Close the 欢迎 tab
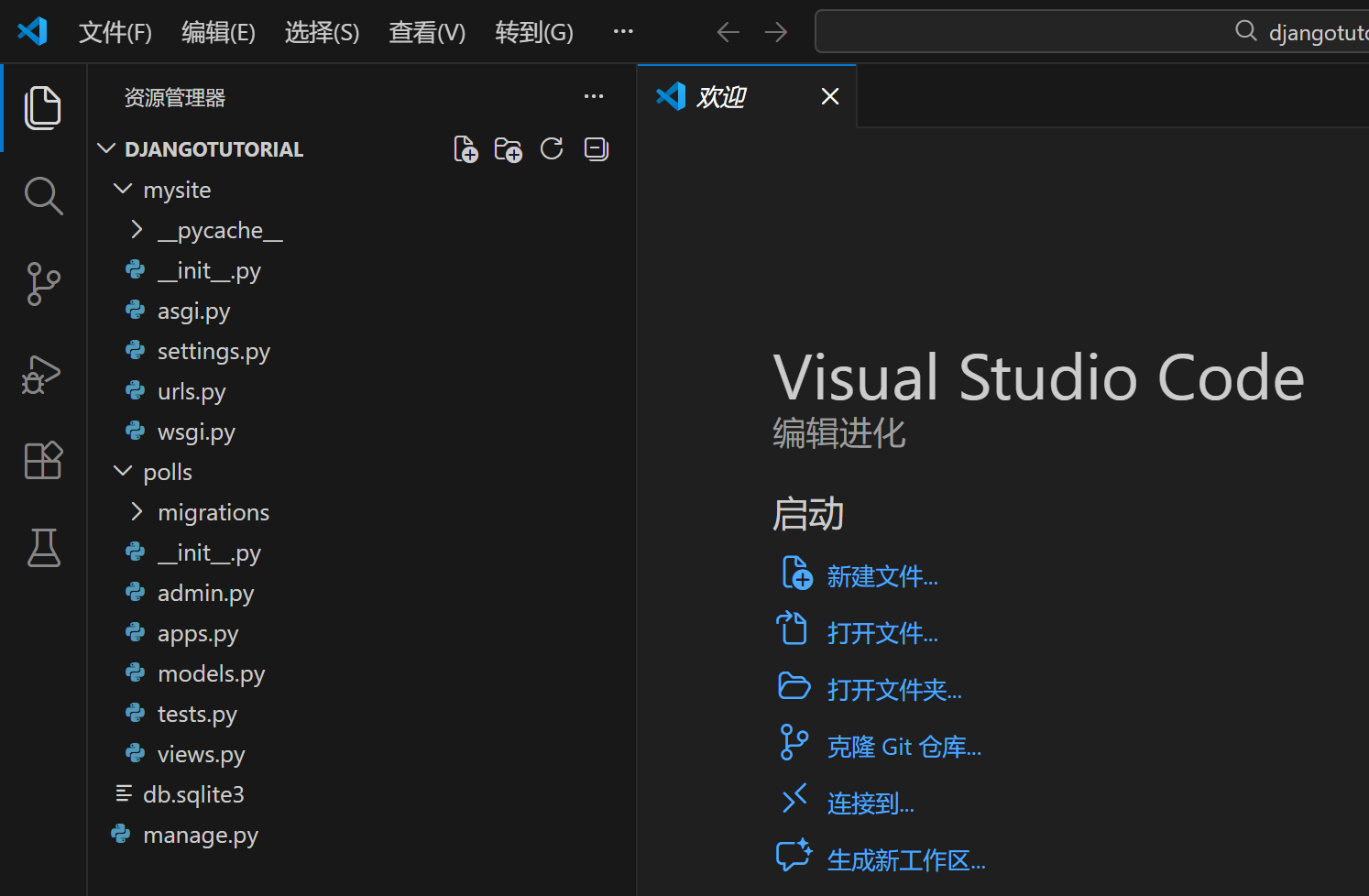The width and height of the screenshot is (1369, 896). (830, 96)
